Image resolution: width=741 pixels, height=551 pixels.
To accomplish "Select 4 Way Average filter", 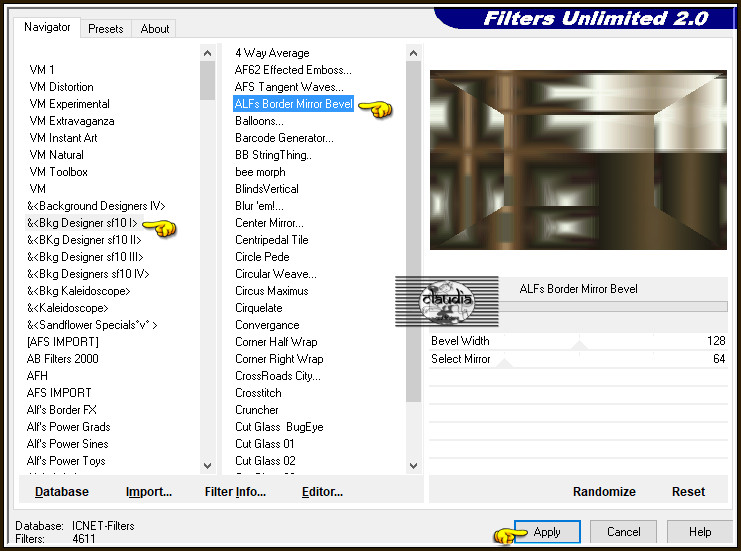I will [x=272, y=53].
